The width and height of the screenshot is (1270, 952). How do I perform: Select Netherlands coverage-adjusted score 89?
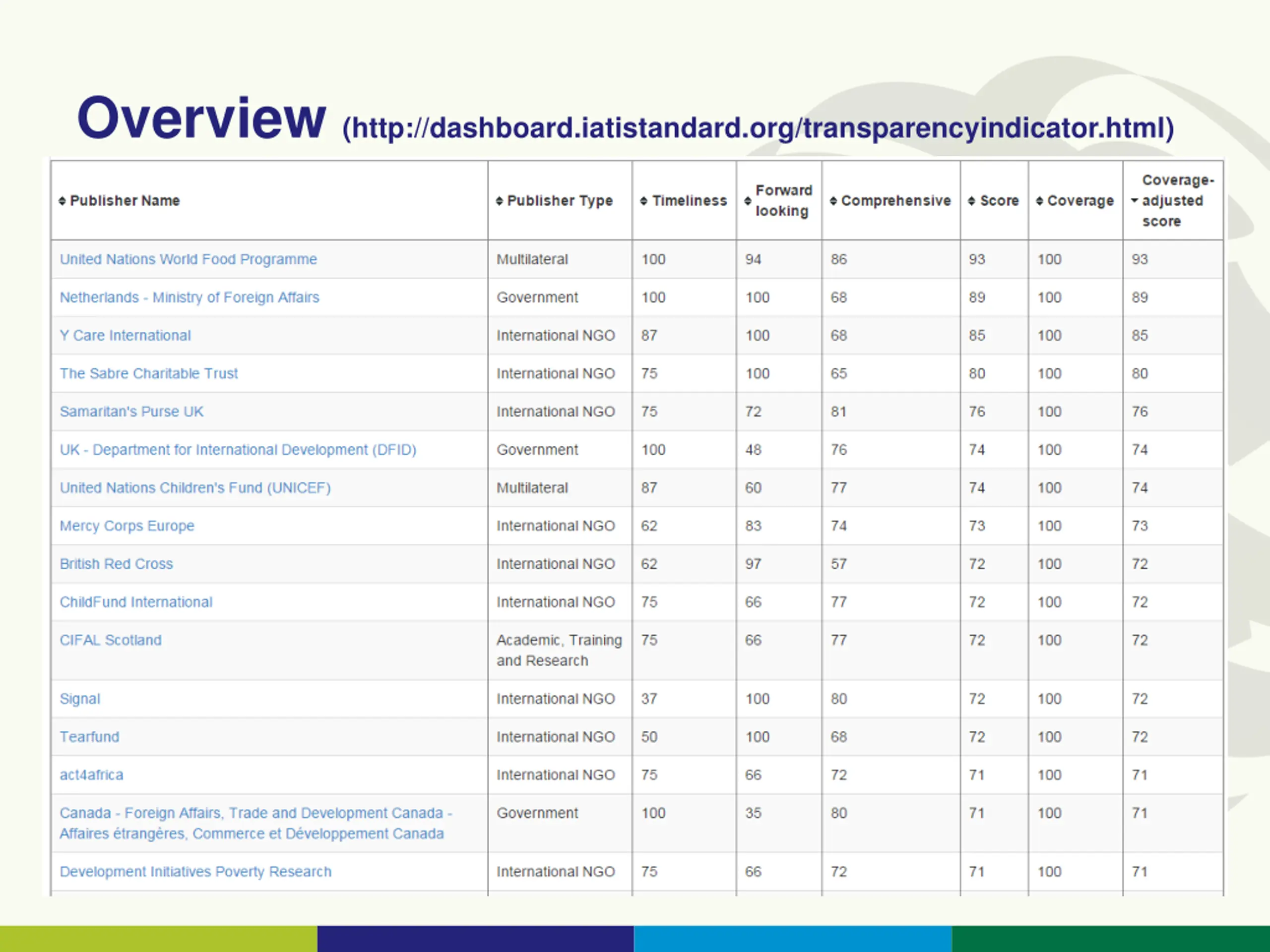pyautogui.click(x=1140, y=297)
